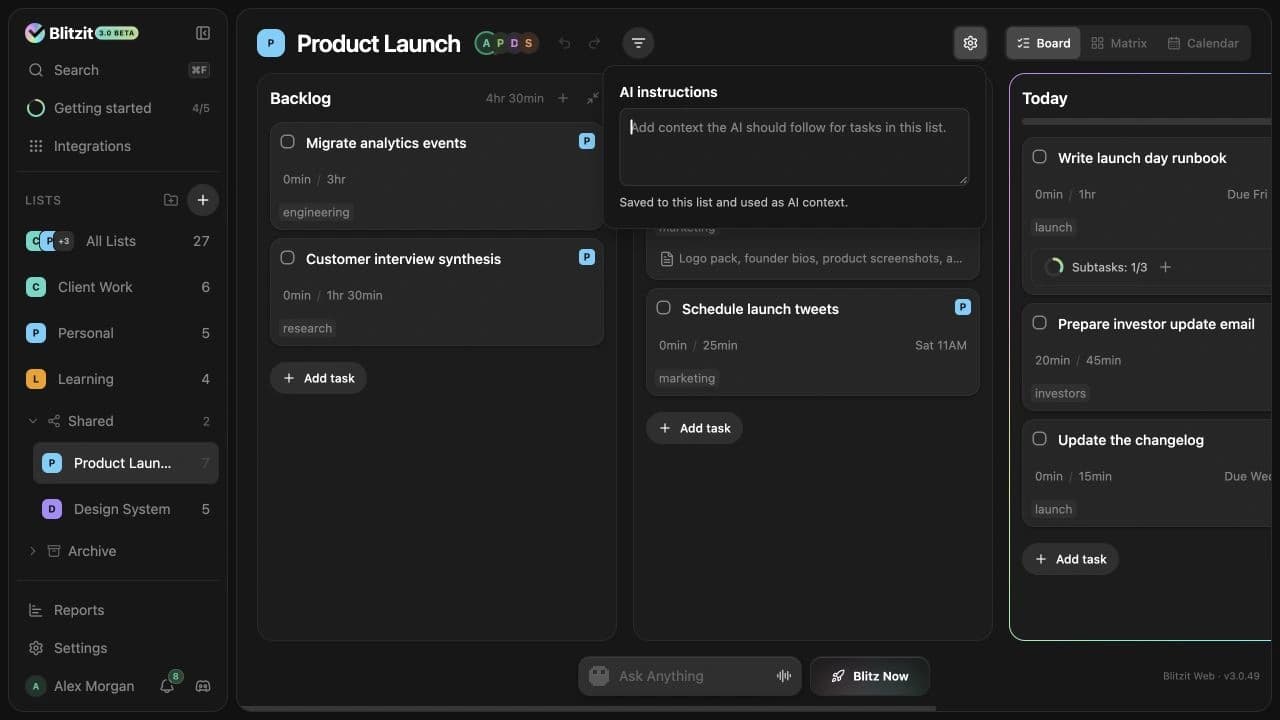1280x720 pixels.
Task: Click the Blitz Now button
Action: pos(870,676)
